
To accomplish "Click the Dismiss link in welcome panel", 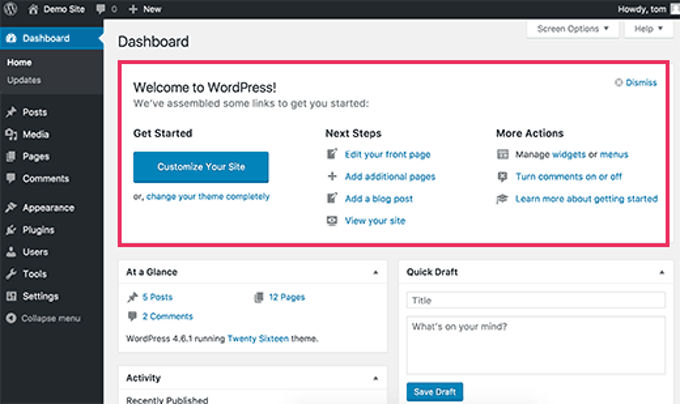I will [x=641, y=82].
